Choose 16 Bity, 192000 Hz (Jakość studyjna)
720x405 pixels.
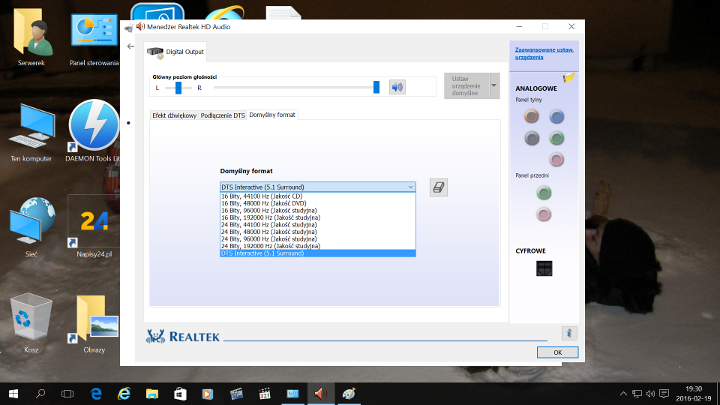point(318,217)
